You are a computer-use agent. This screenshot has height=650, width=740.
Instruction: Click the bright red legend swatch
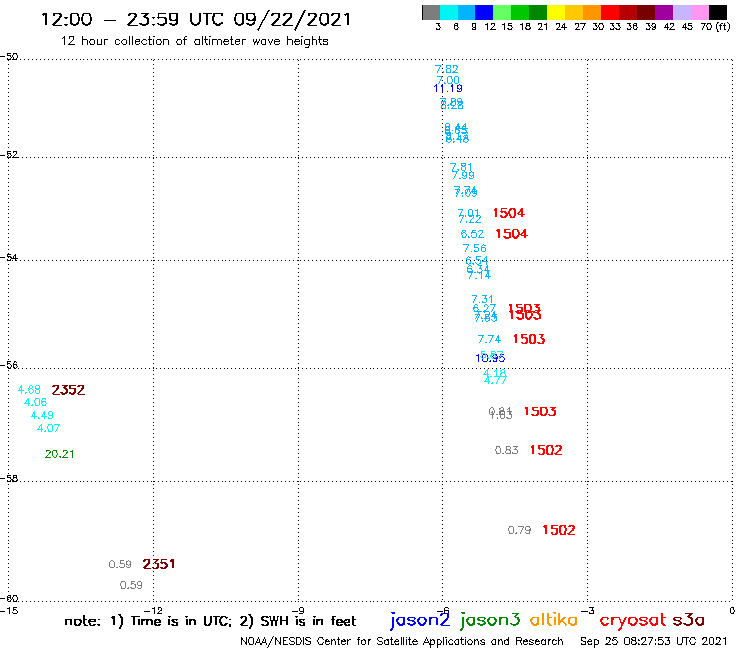(x=610, y=12)
